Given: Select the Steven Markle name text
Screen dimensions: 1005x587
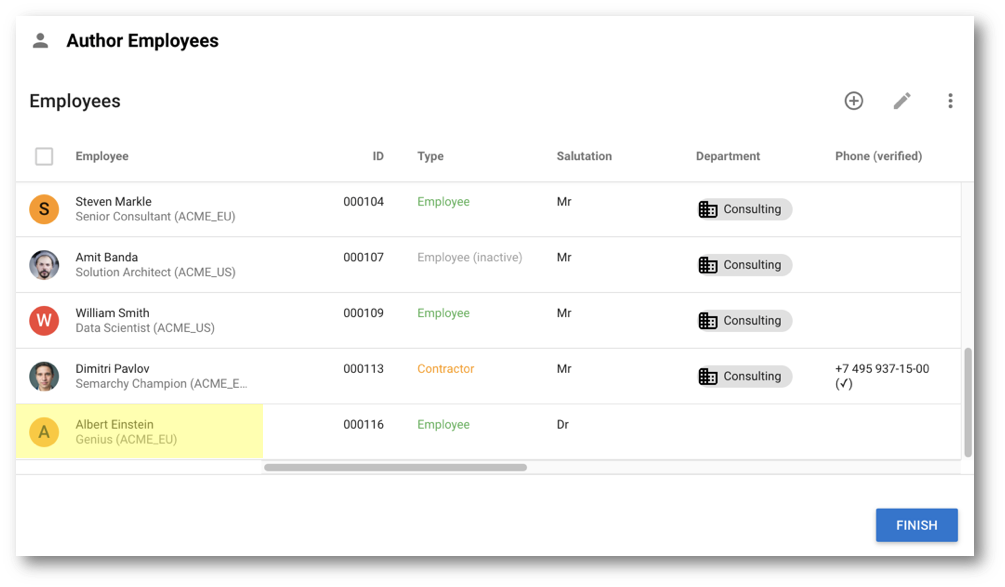Looking at the screenshot, I should [113, 201].
